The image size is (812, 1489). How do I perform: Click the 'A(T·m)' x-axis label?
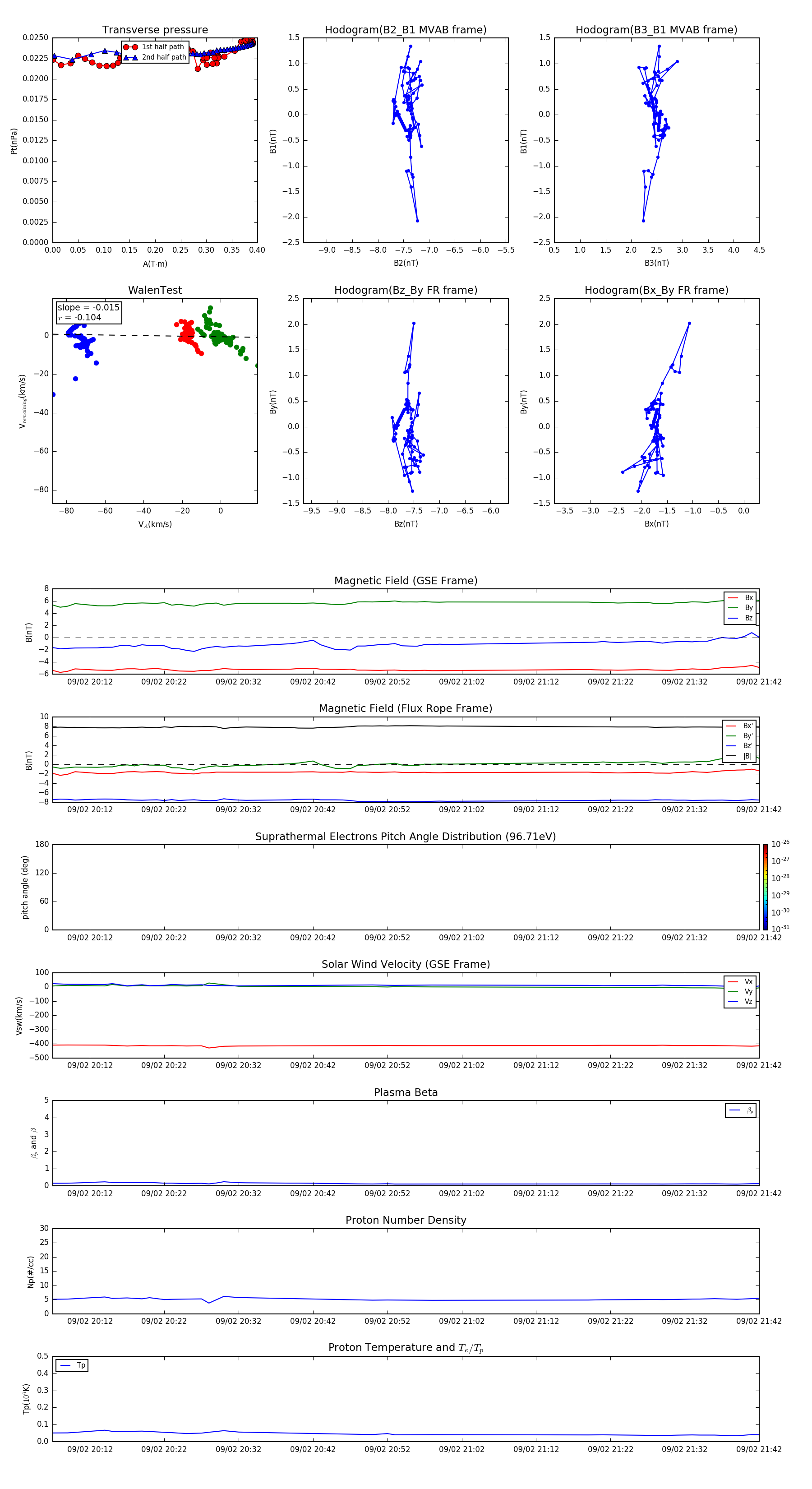[x=155, y=264]
